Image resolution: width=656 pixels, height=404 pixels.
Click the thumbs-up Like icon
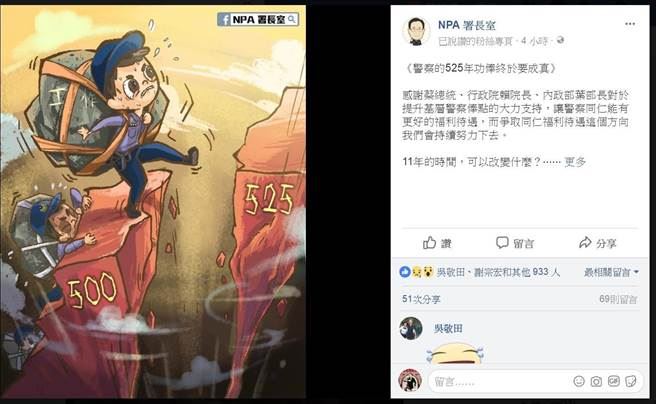[x=429, y=243]
